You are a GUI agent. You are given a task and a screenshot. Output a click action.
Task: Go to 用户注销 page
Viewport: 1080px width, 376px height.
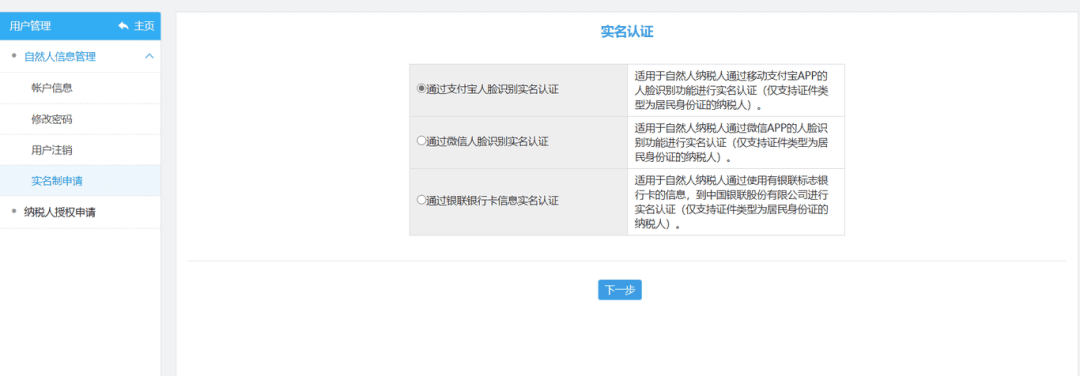pos(52,149)
